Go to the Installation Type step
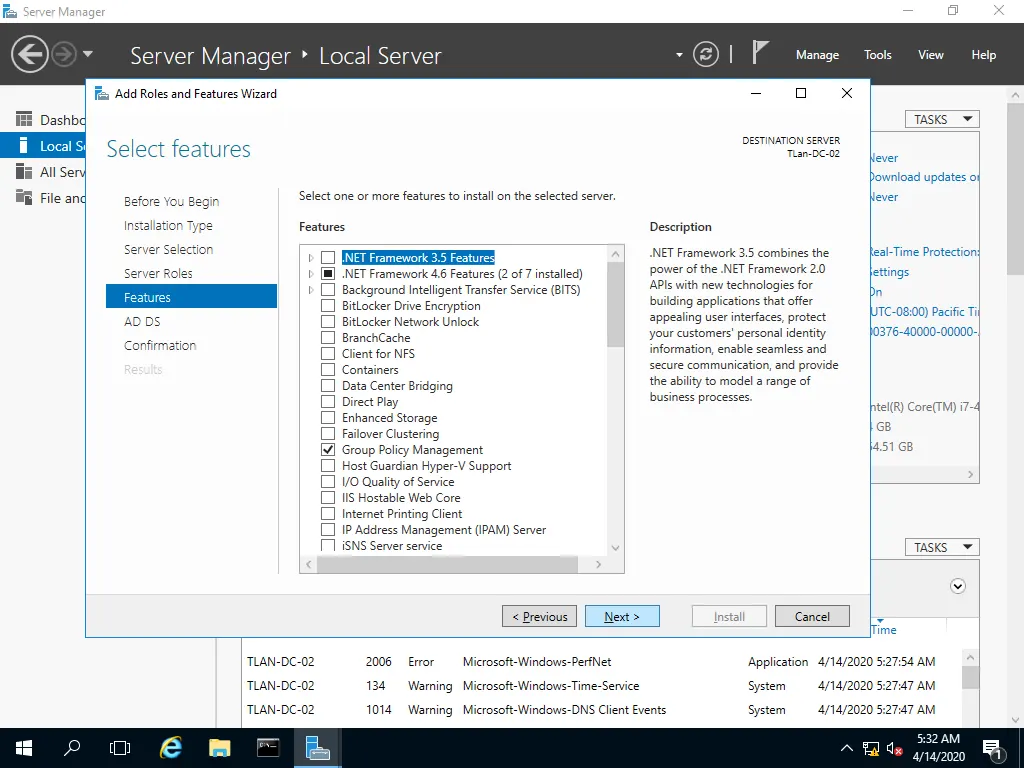This screenshot has width=1024, height=768. [x=168, y=225]
